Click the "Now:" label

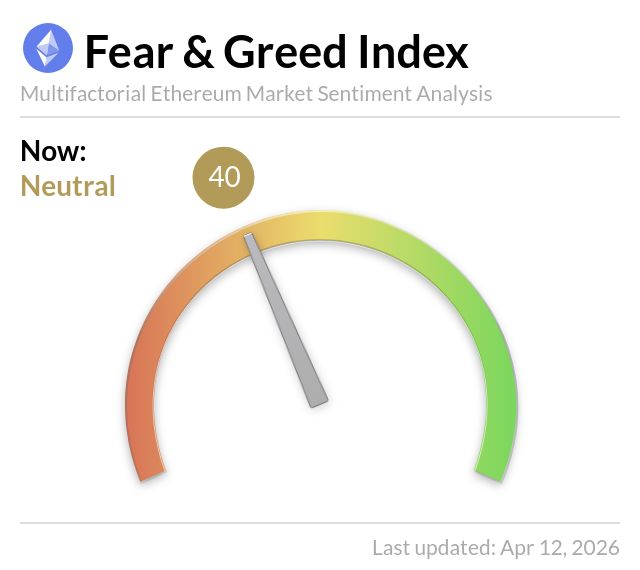(53, 152)
